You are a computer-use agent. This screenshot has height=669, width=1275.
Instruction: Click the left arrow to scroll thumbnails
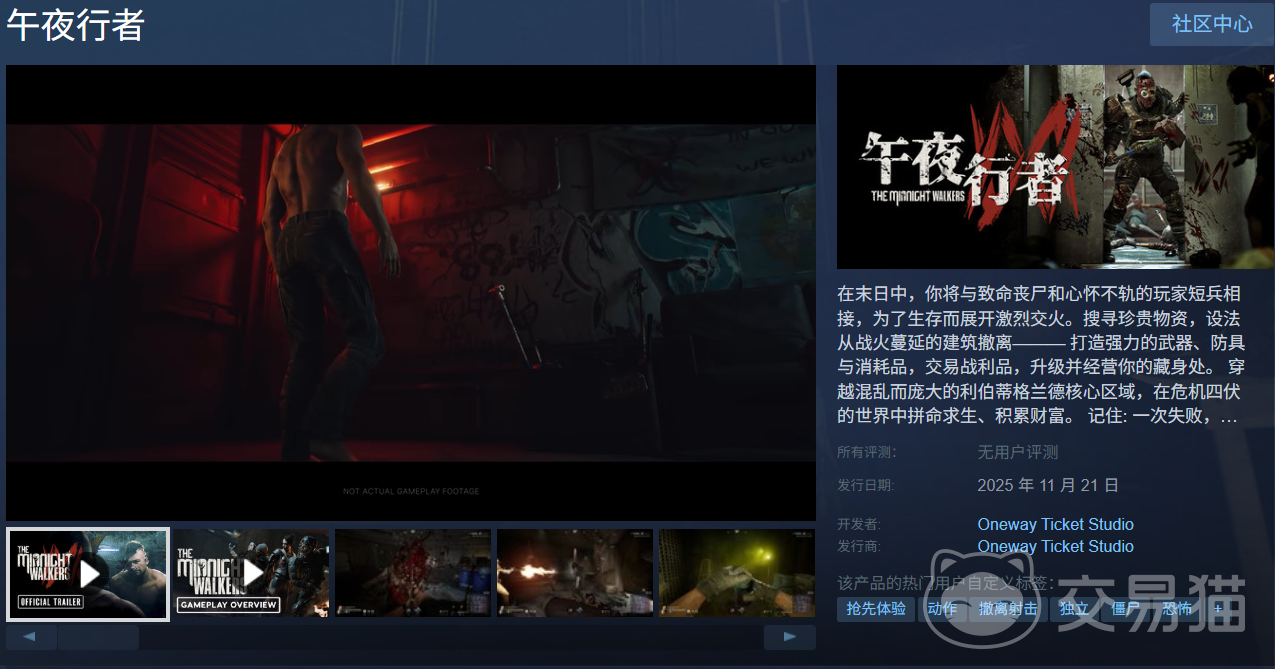click(x=30, y=636)
